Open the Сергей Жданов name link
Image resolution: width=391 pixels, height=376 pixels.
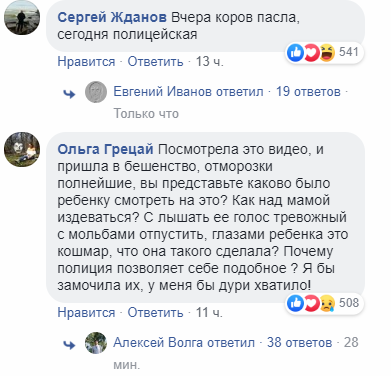pos(112,17)
